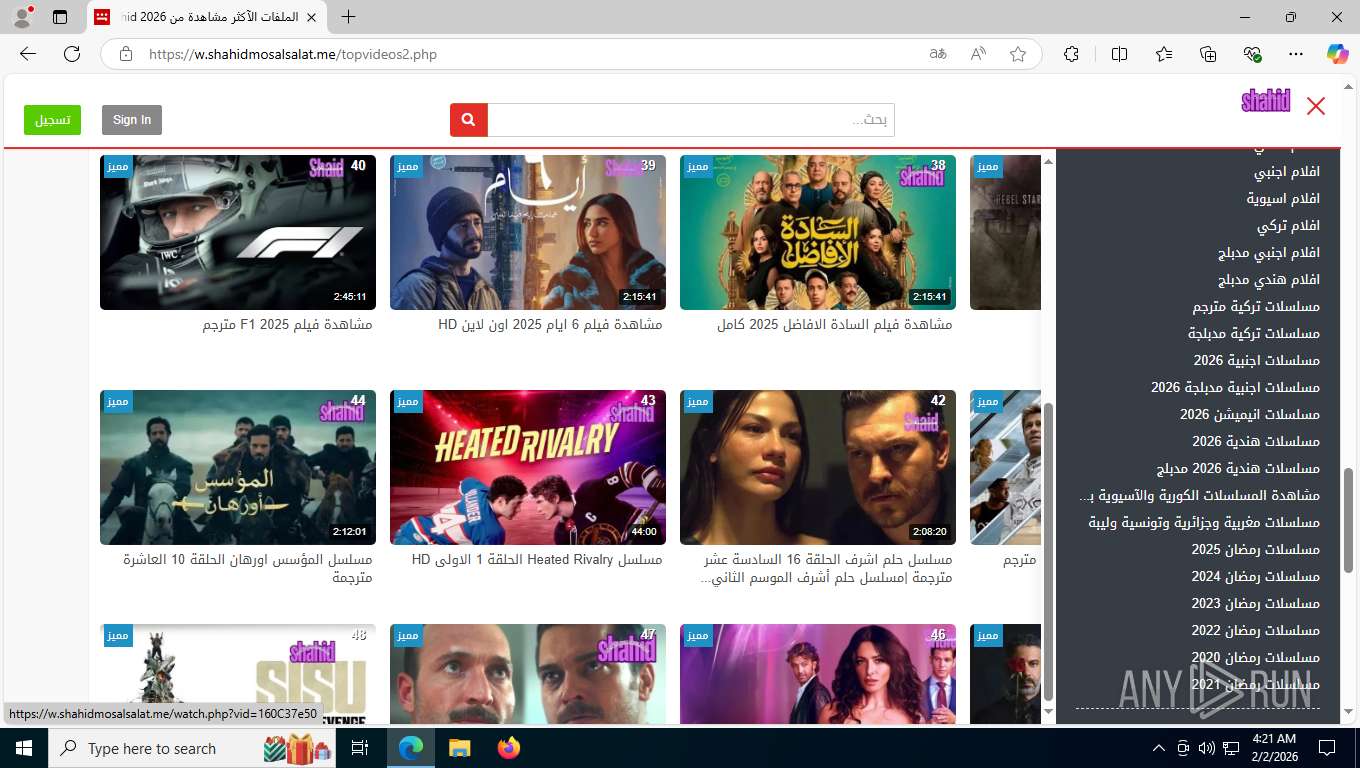Select مسلسلات تركية مترجم in sidebar
The width and height of the screenshot is (1360, 768).
tap(1256, 307)
